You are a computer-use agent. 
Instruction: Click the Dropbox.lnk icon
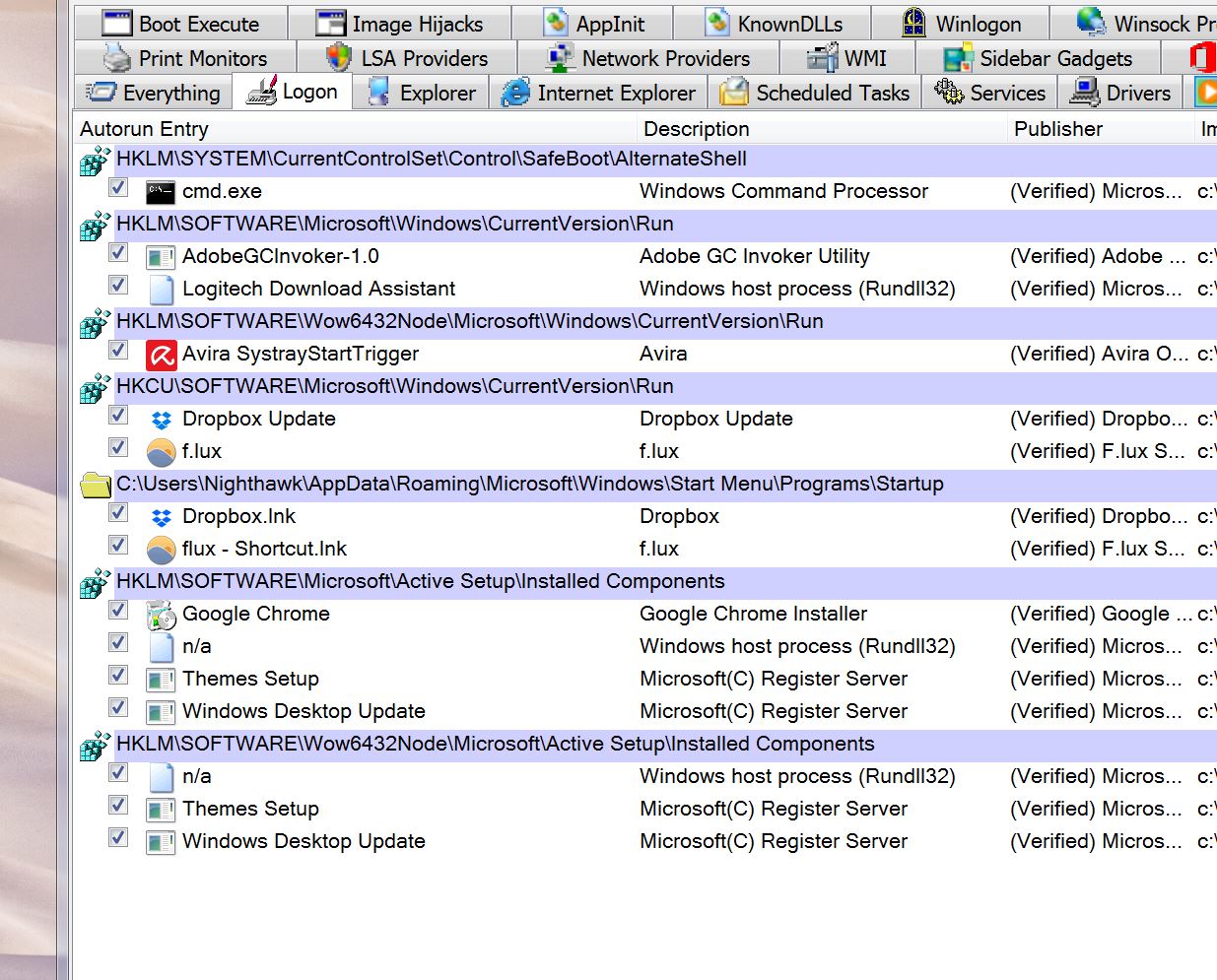(162, 518)
